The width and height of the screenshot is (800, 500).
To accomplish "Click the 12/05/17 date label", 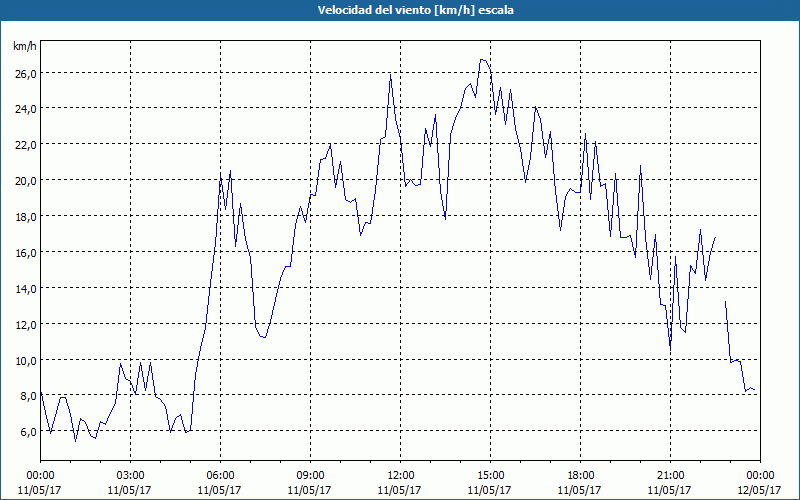I will [x=760, y=490].
